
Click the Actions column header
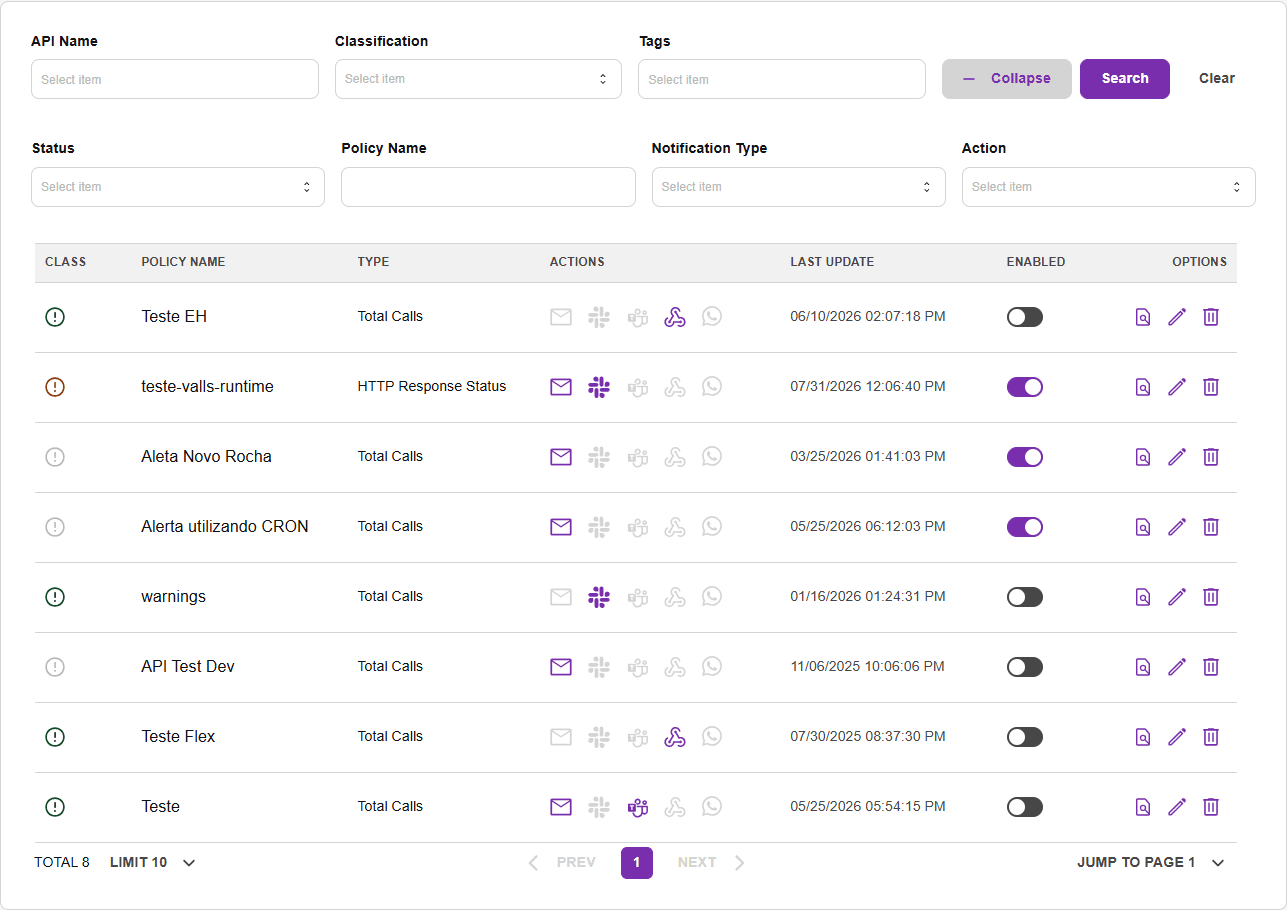tap(577, 262)
